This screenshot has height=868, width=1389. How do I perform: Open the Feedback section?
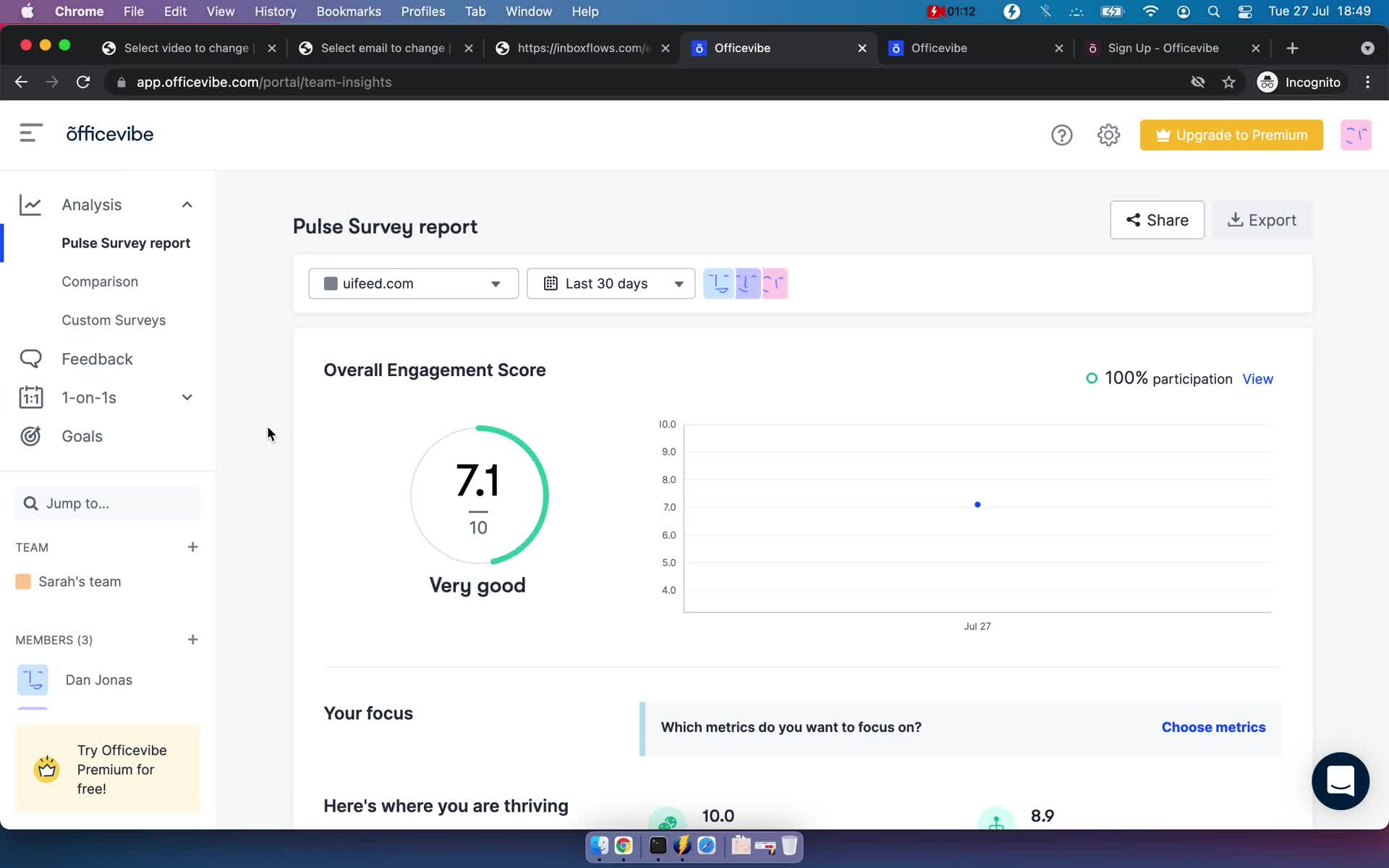97,359
